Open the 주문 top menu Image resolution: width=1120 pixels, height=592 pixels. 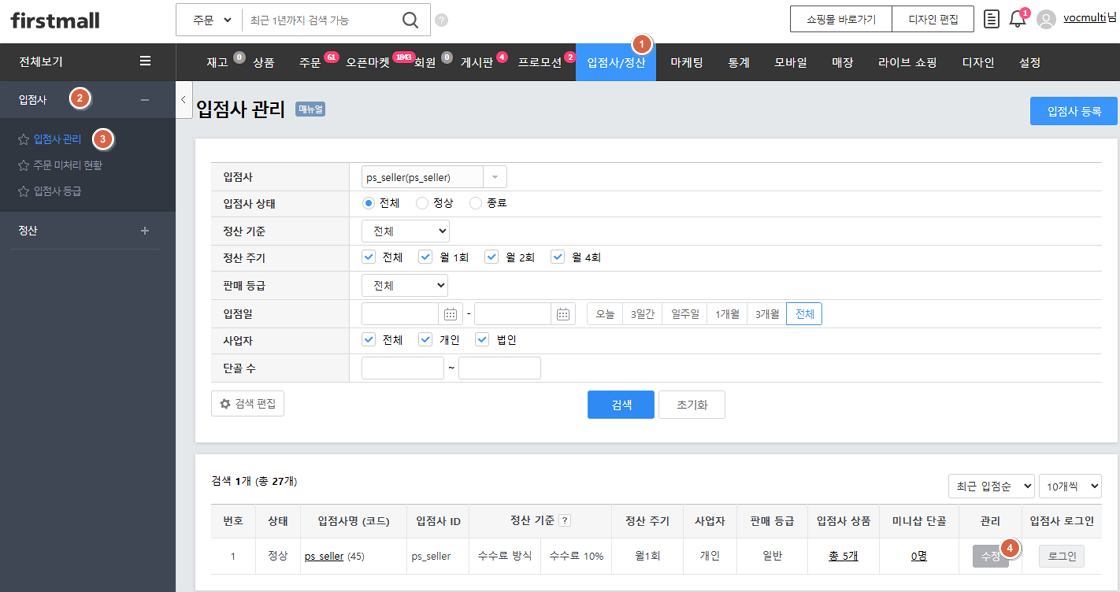tap(310, 62)
